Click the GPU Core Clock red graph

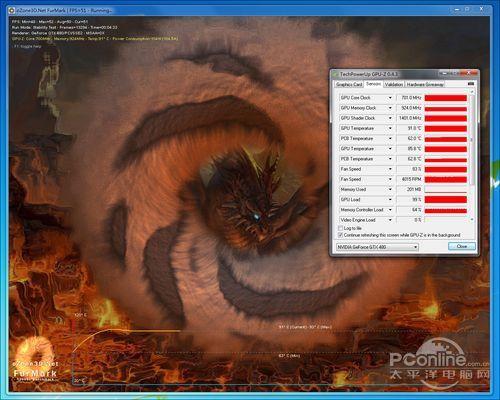coord(446,98)
